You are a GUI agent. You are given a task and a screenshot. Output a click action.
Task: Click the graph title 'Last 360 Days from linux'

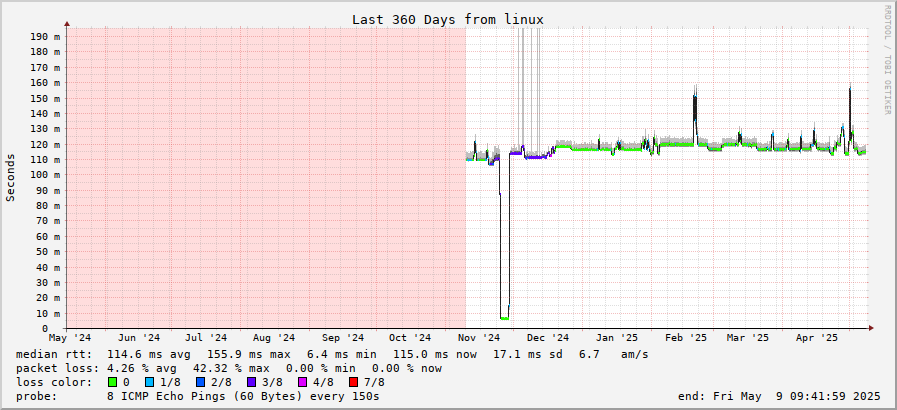click(447, 19)
